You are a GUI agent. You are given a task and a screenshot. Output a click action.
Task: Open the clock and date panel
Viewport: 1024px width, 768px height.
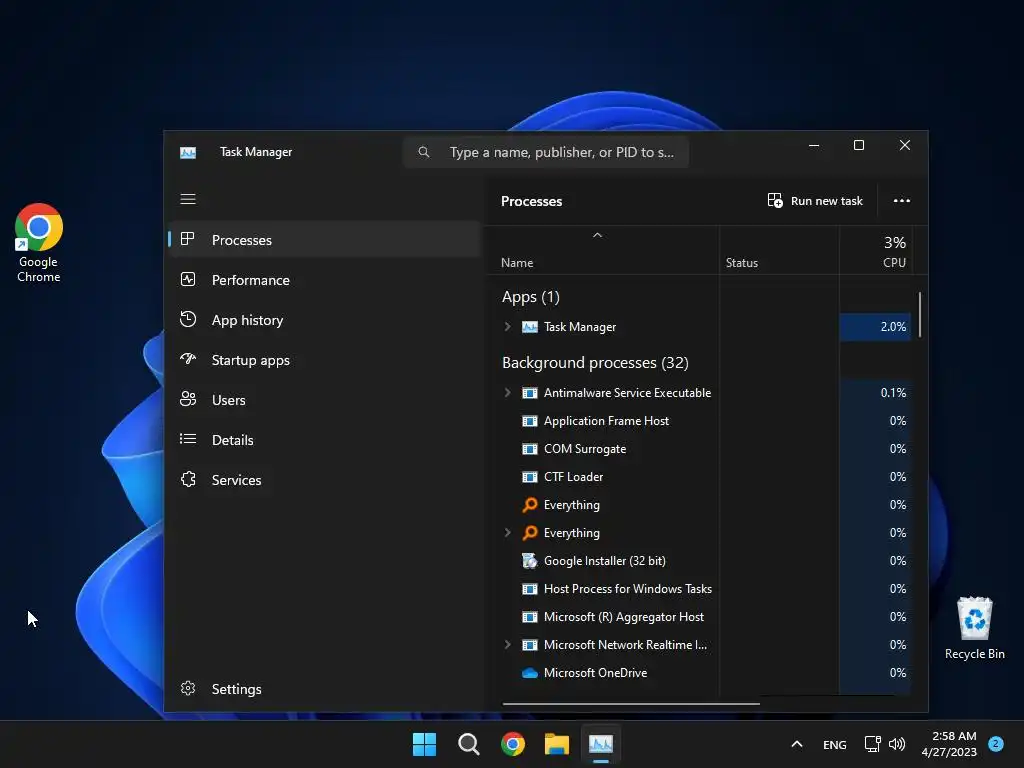[949, 744]
